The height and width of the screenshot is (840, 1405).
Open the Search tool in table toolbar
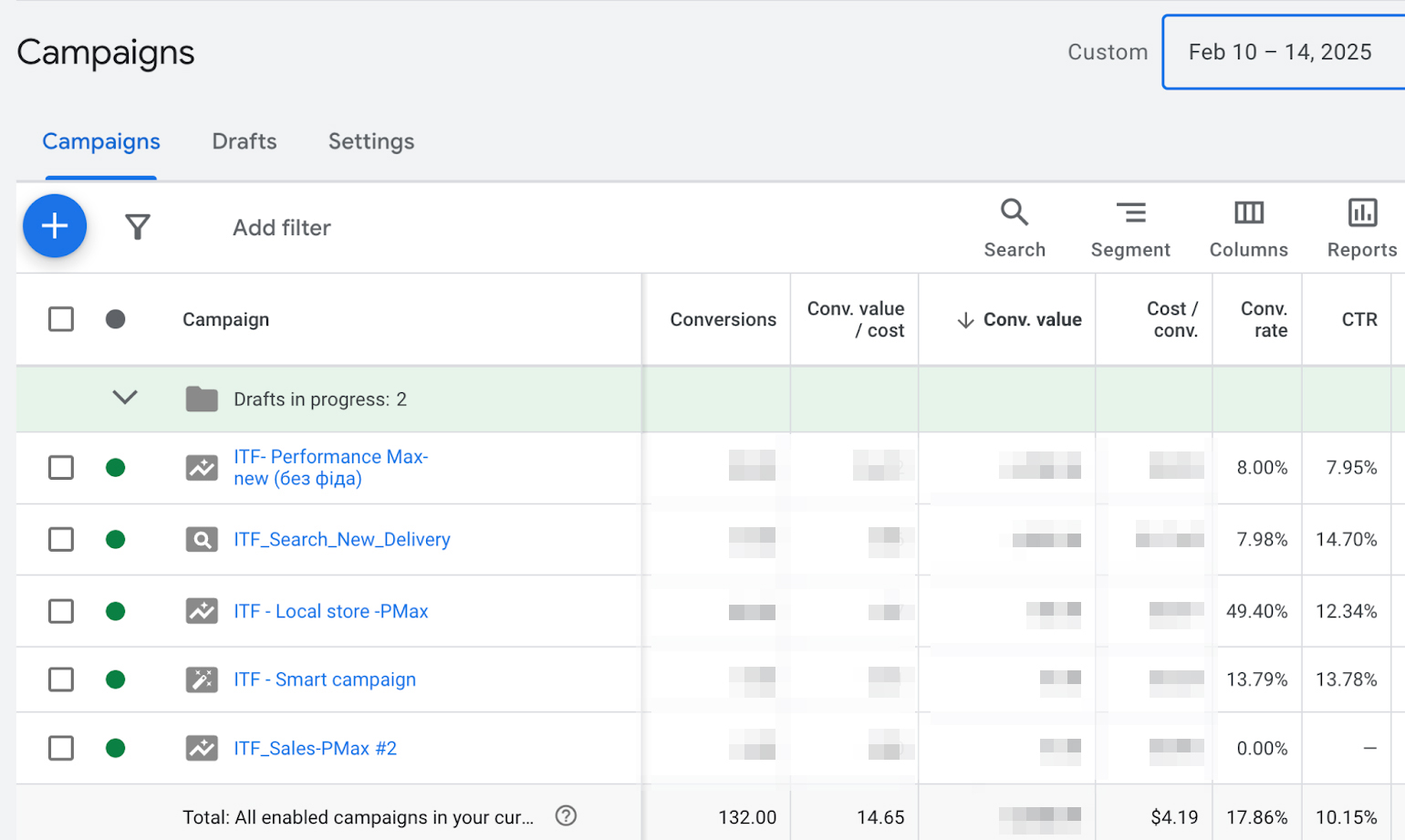coord(1014,228)
